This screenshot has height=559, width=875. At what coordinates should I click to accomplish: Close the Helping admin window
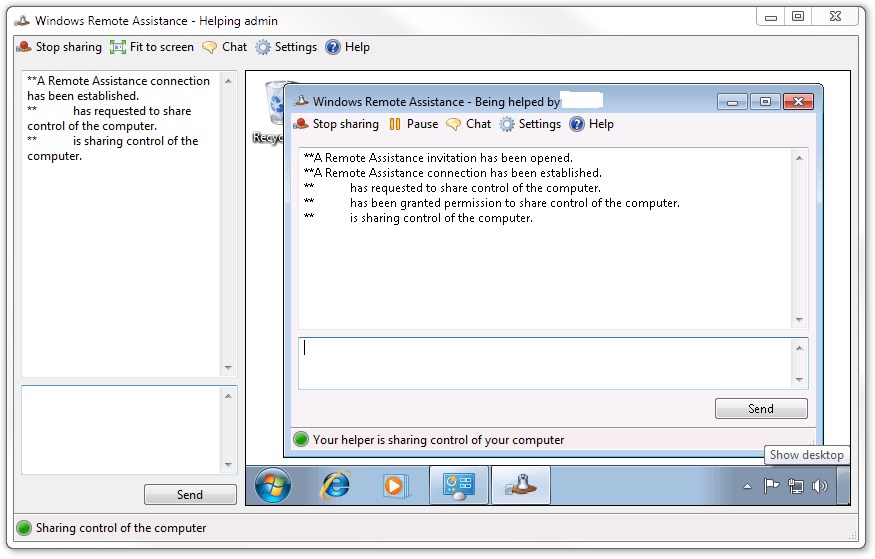(835, 17)
